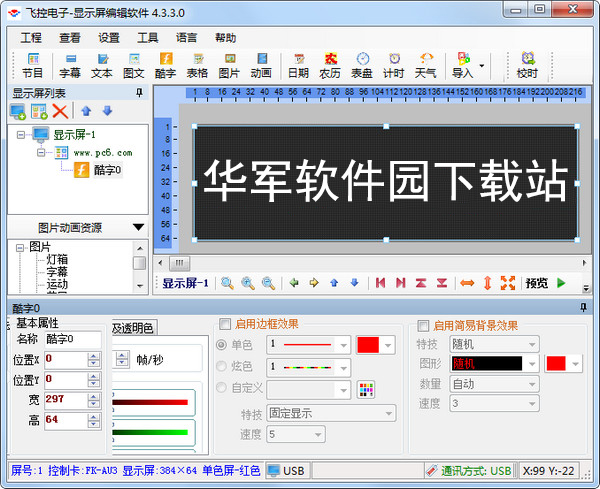Insert a 日期 date element
The width and height of the screenshot is (600, 489).
(x=298, y=65)
